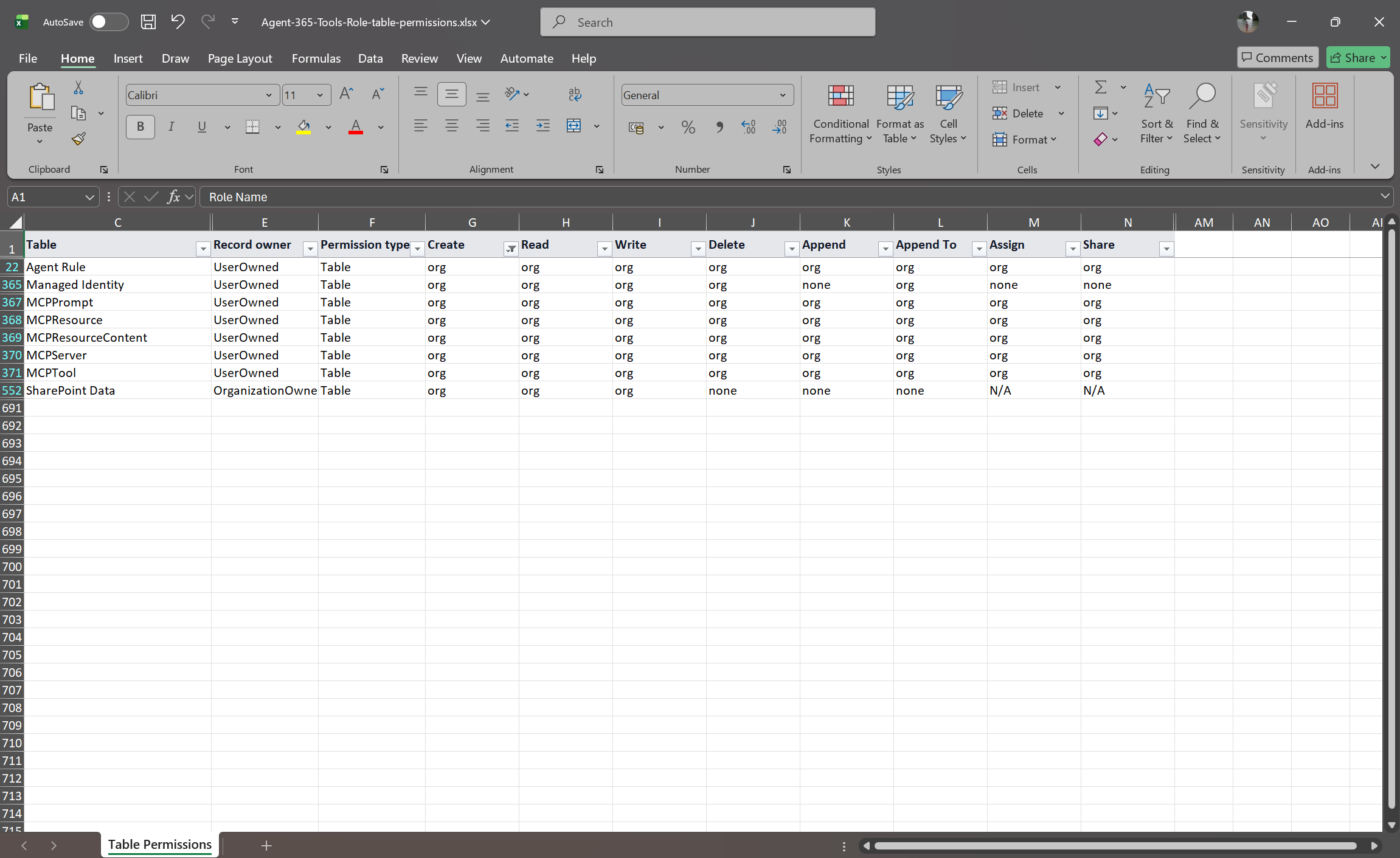Click the Search box
This screenshot has width=1400, height=858.
708,22
